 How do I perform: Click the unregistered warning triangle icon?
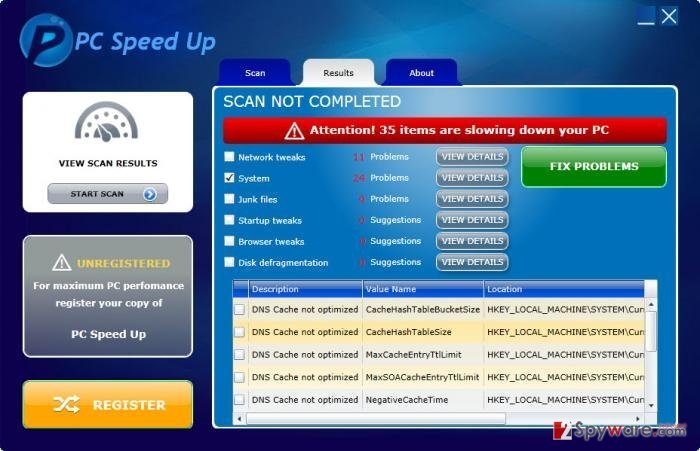61,263
